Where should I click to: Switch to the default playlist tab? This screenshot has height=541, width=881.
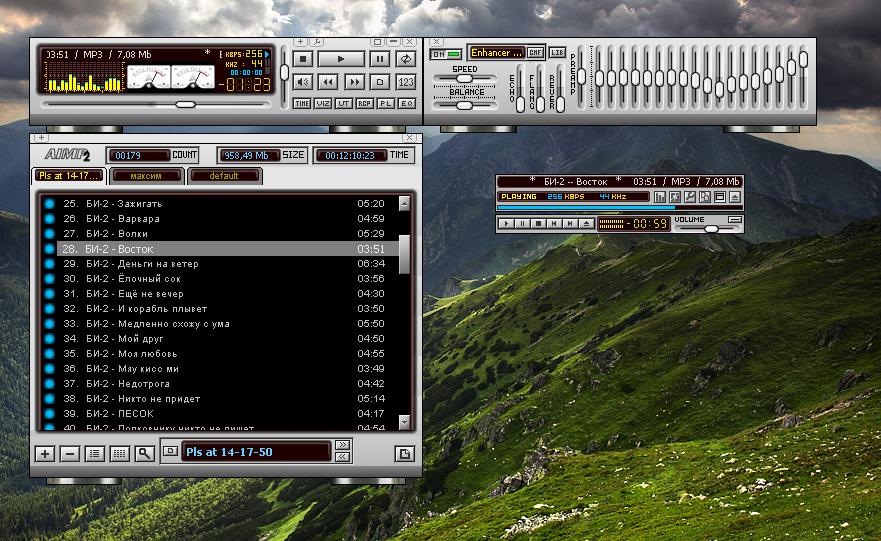(x=224, y=176)
